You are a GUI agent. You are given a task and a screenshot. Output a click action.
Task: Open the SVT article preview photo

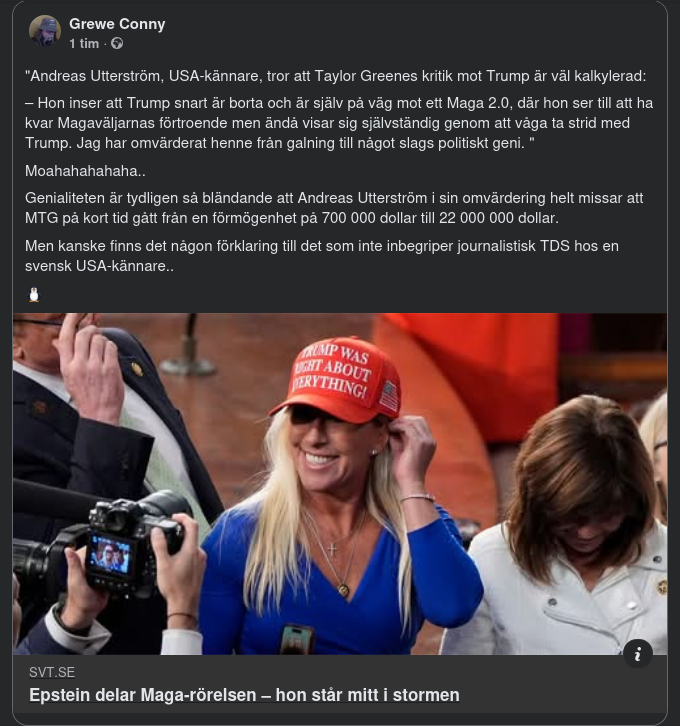[x=340, y=484]
